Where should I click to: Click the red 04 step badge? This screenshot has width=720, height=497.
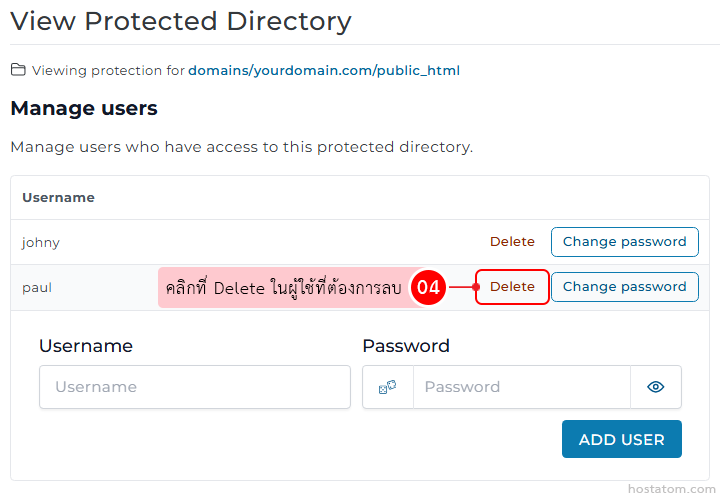[x=428, y=287]
